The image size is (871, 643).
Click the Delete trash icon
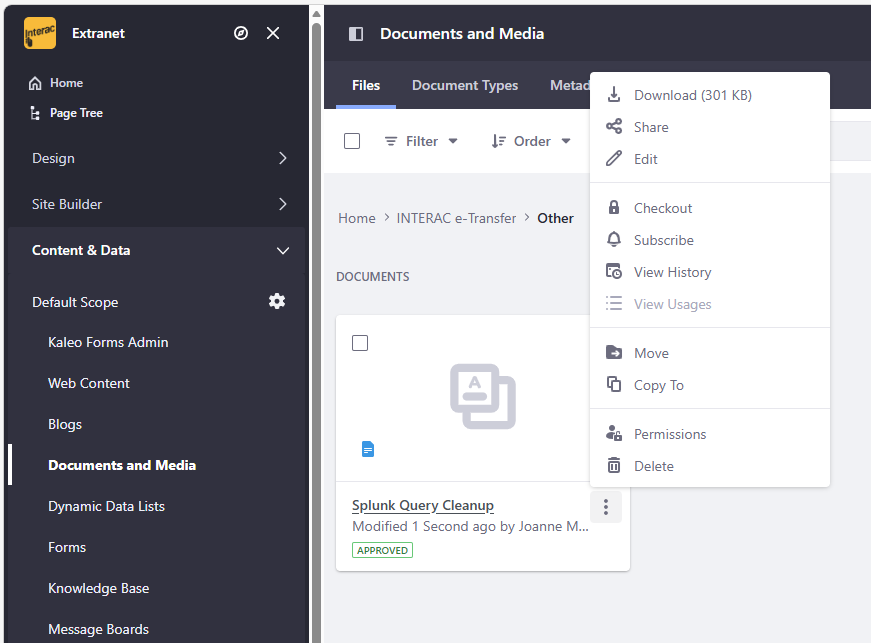pos(614,465)
